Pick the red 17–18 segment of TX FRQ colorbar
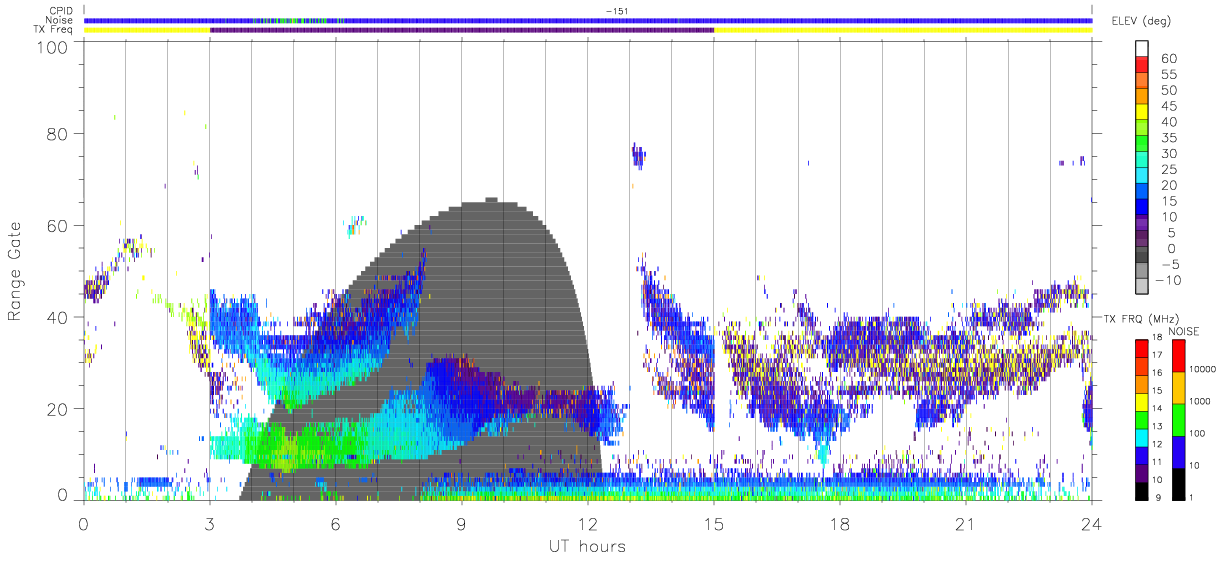The image size is (1228, 567). point(1142,348)
